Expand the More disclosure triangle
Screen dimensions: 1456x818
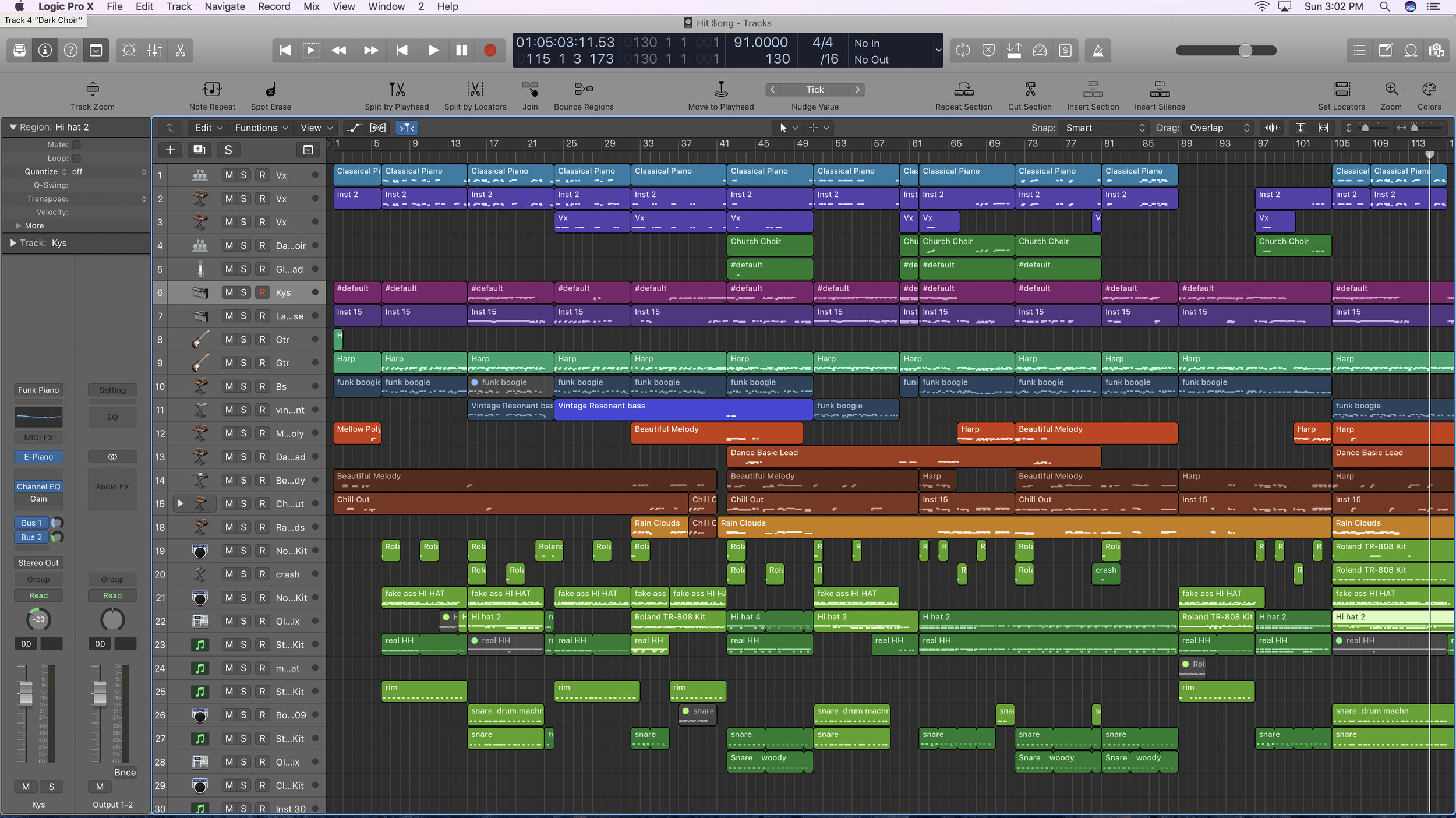pyautogui.click(x=19, y=225)
